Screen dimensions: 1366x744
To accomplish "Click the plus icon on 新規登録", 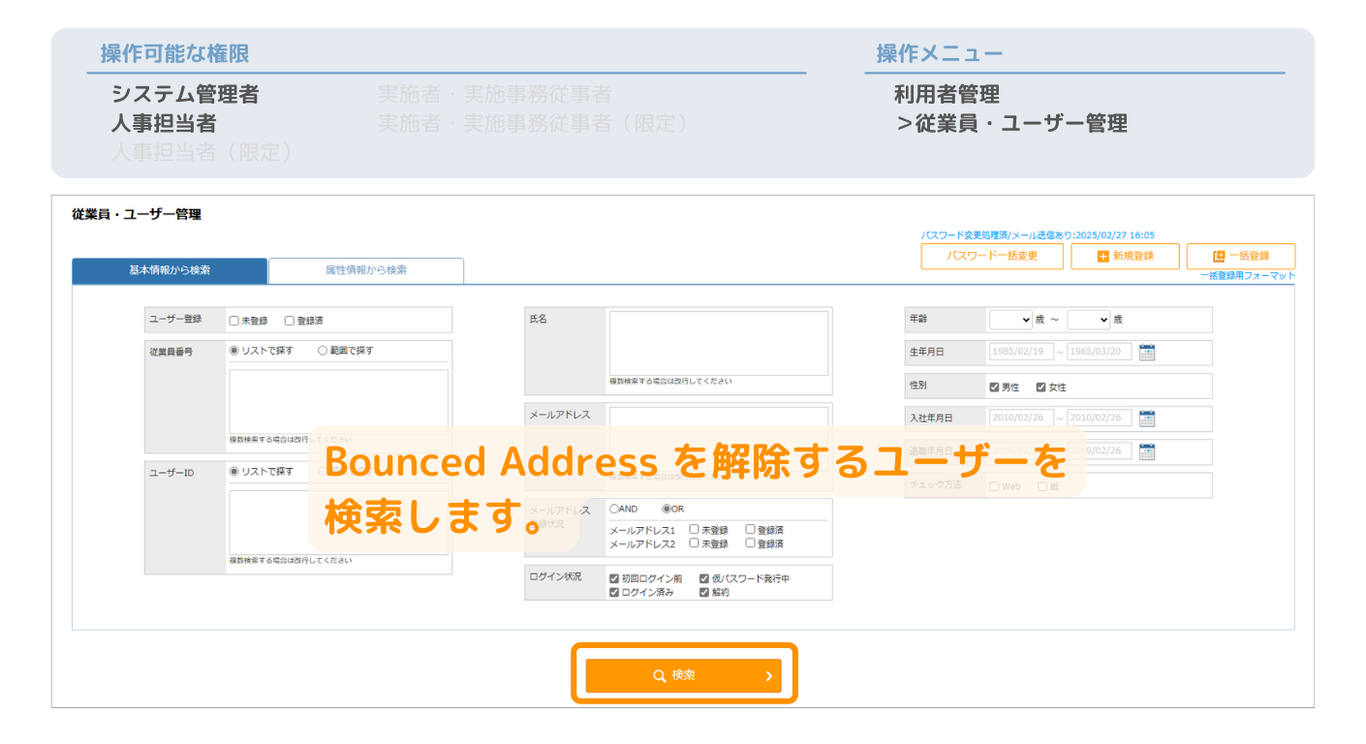I will coord(1103,256).
